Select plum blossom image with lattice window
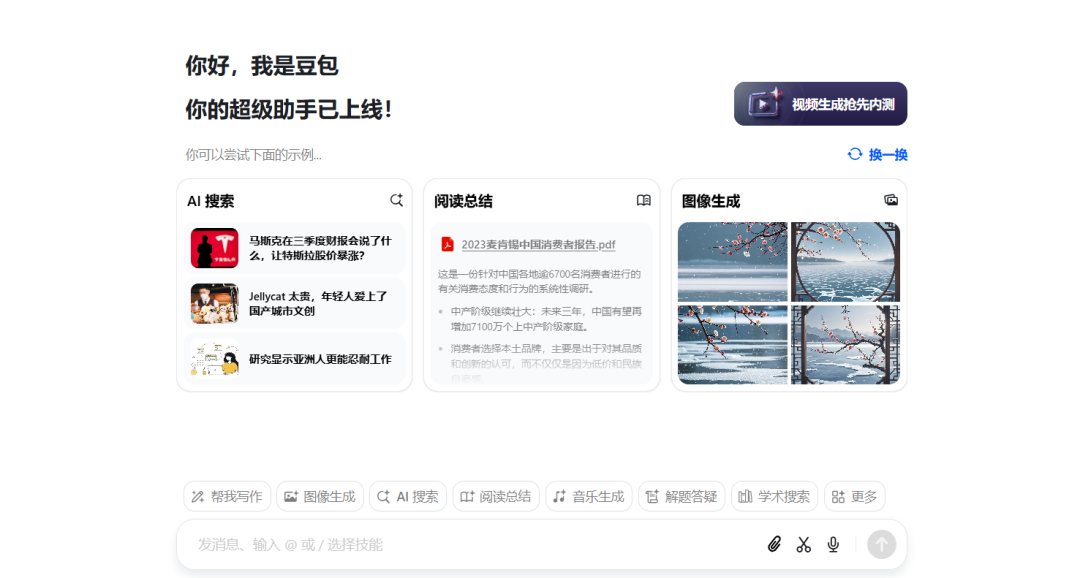This screenshot has height=578, width=1080. [x=845, y=344]
